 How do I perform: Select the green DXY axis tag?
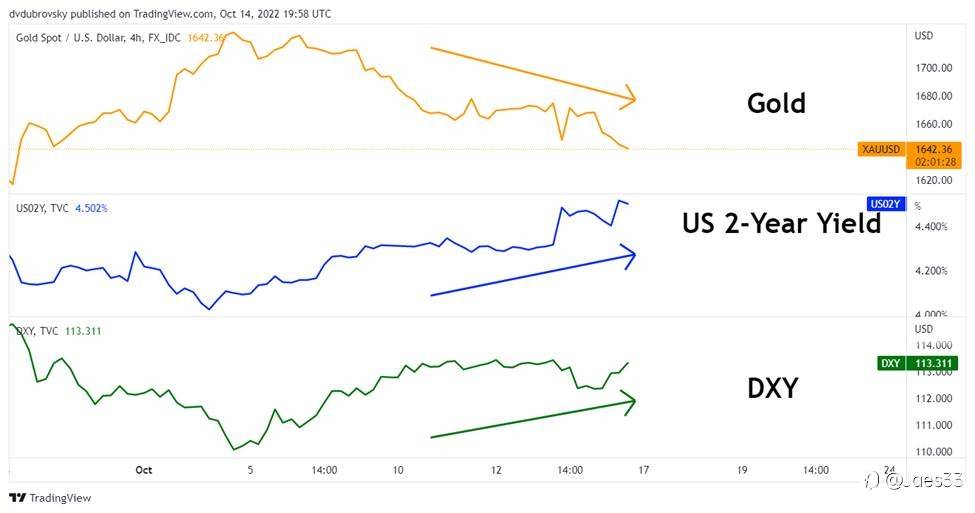pos(890,363)
